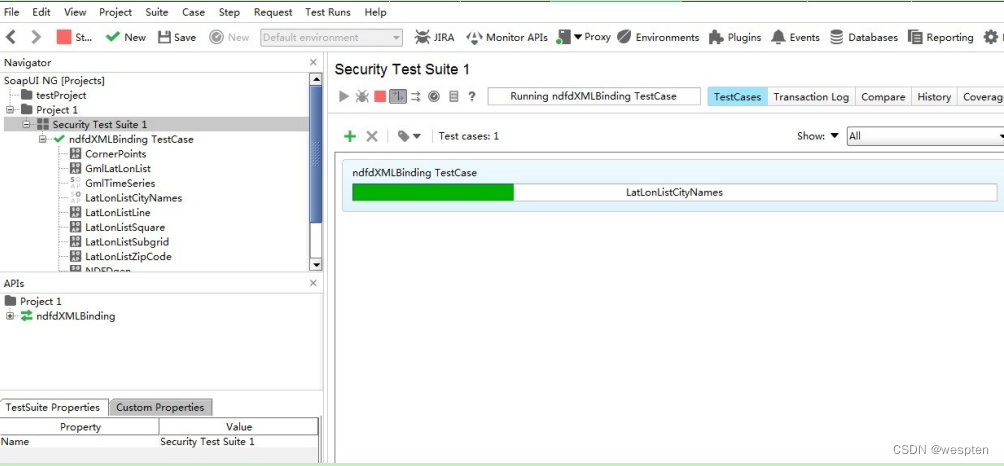Image resolution: width=1004 pixels, height=466 pixels.
Task: Click the Save button in main toolbar
Action: click(176, 37)
